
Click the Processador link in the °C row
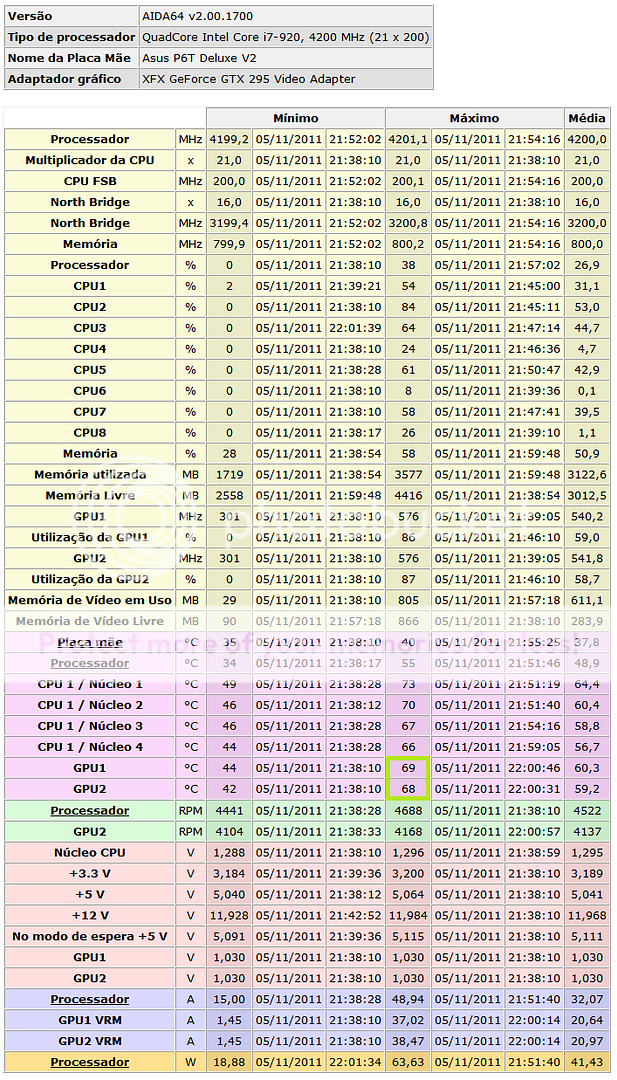(x=89, y=663)
